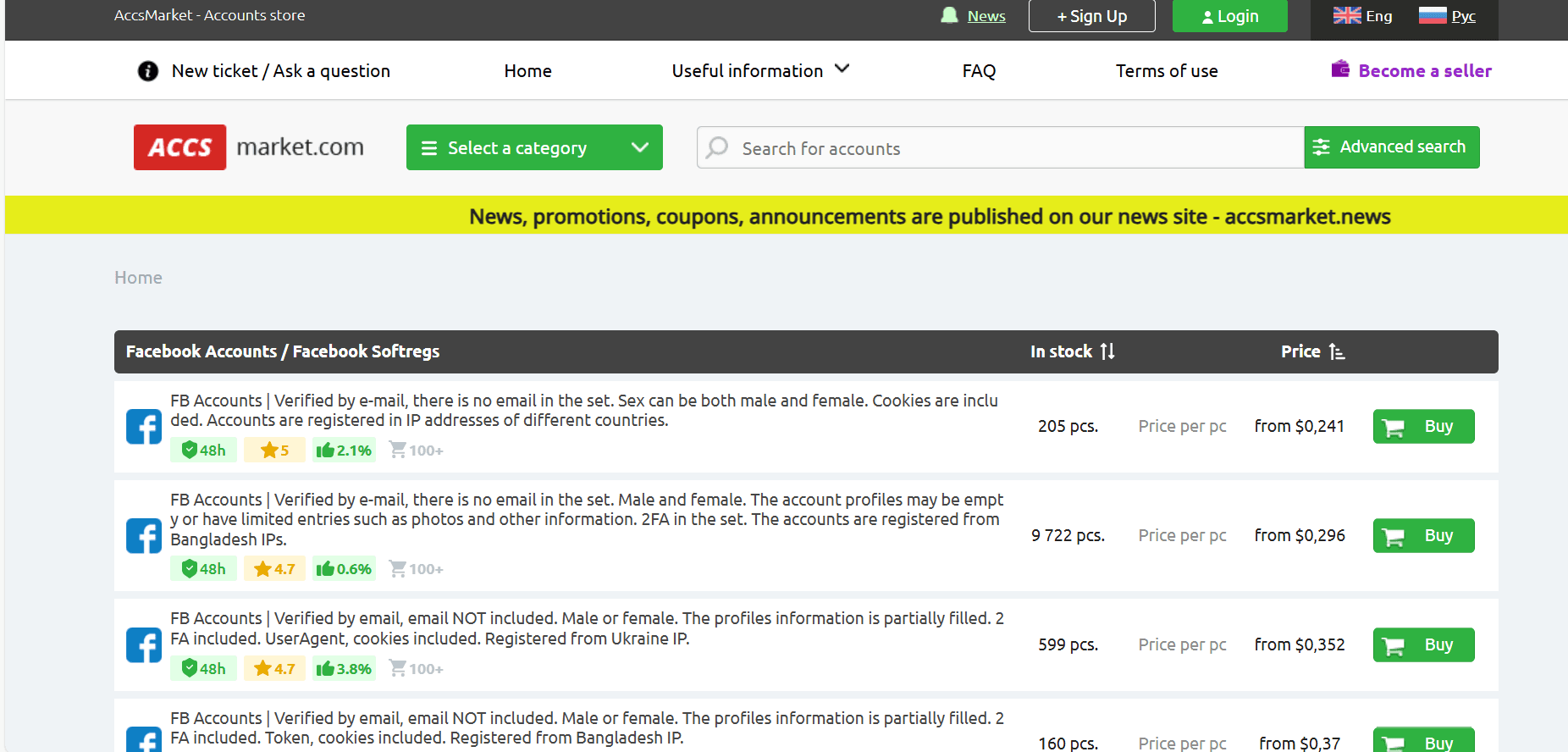1568x752 pixels.
Task: Open Terms of use page
Action: point(1167,71)
